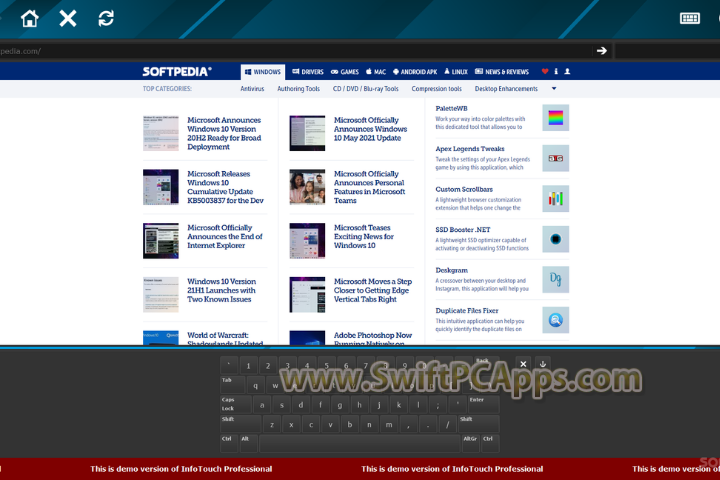
Task: Tap the AltGr key on virtual keyboard
Action: tap(470, 444)
